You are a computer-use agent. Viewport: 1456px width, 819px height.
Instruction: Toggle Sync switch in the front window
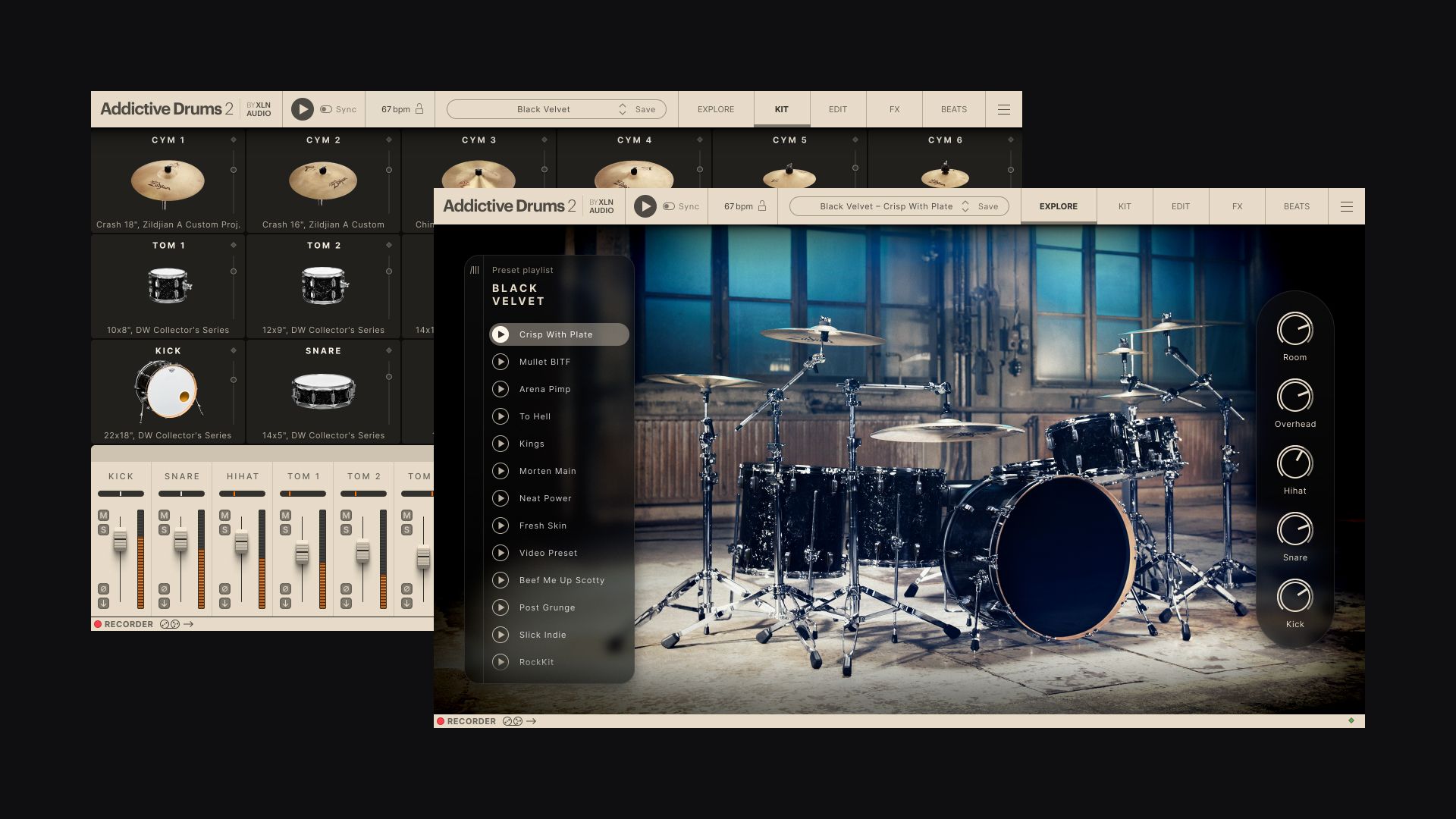(x=668, y=206)
